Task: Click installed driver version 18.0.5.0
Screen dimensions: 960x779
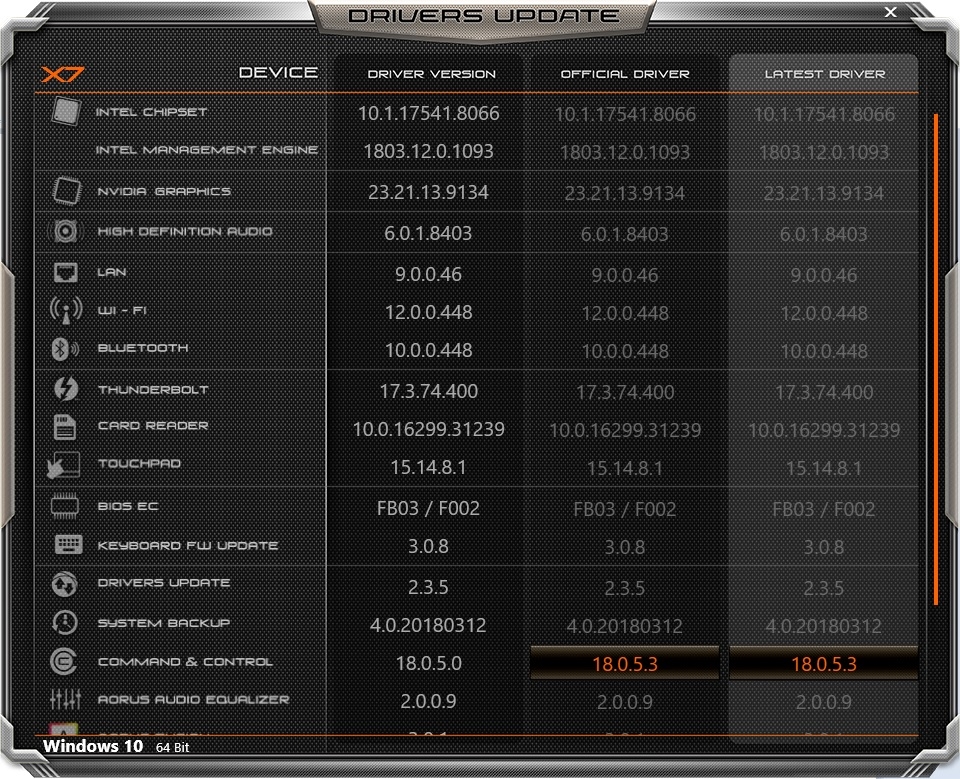Action: pos(429,663)
